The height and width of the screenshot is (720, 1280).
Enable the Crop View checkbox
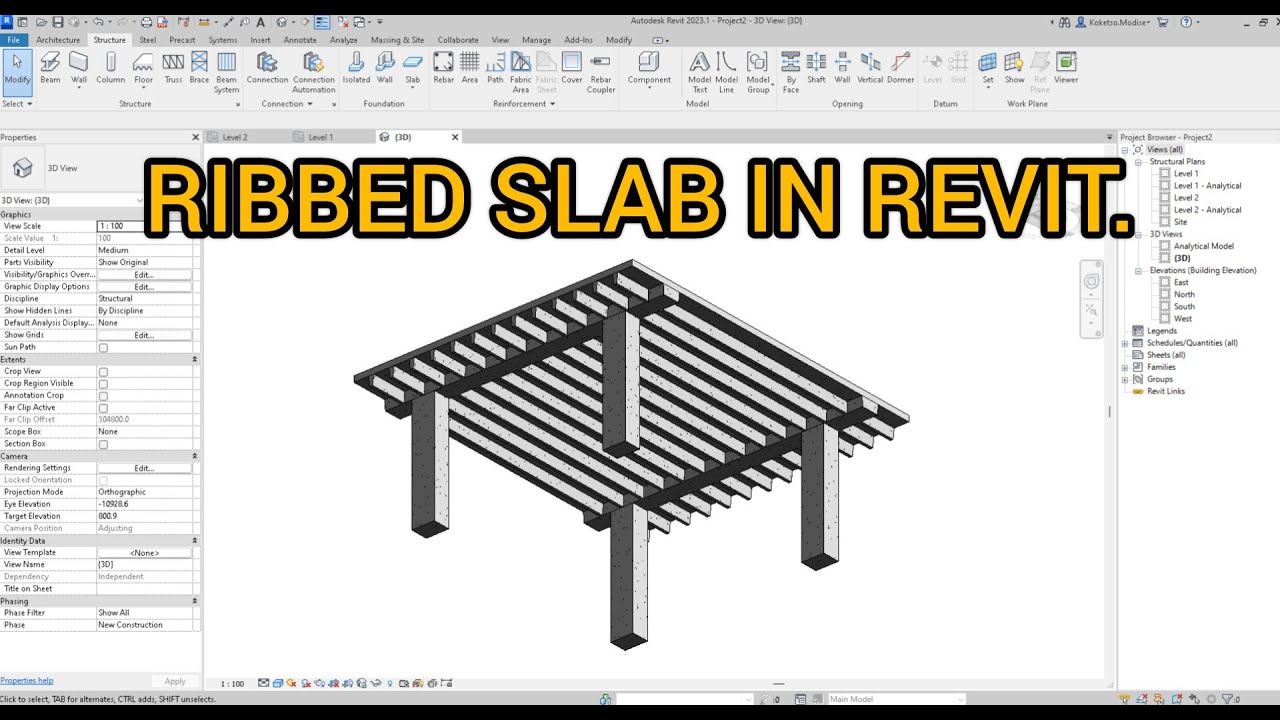coord(103,372)
